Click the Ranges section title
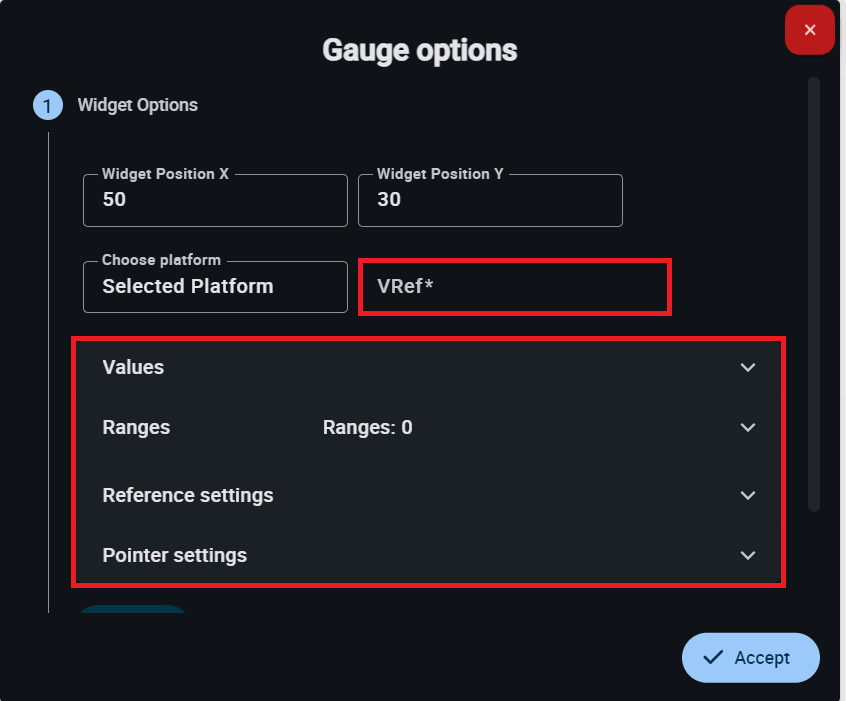This screenshot has height=701, width=846. [x=136, y=427]
